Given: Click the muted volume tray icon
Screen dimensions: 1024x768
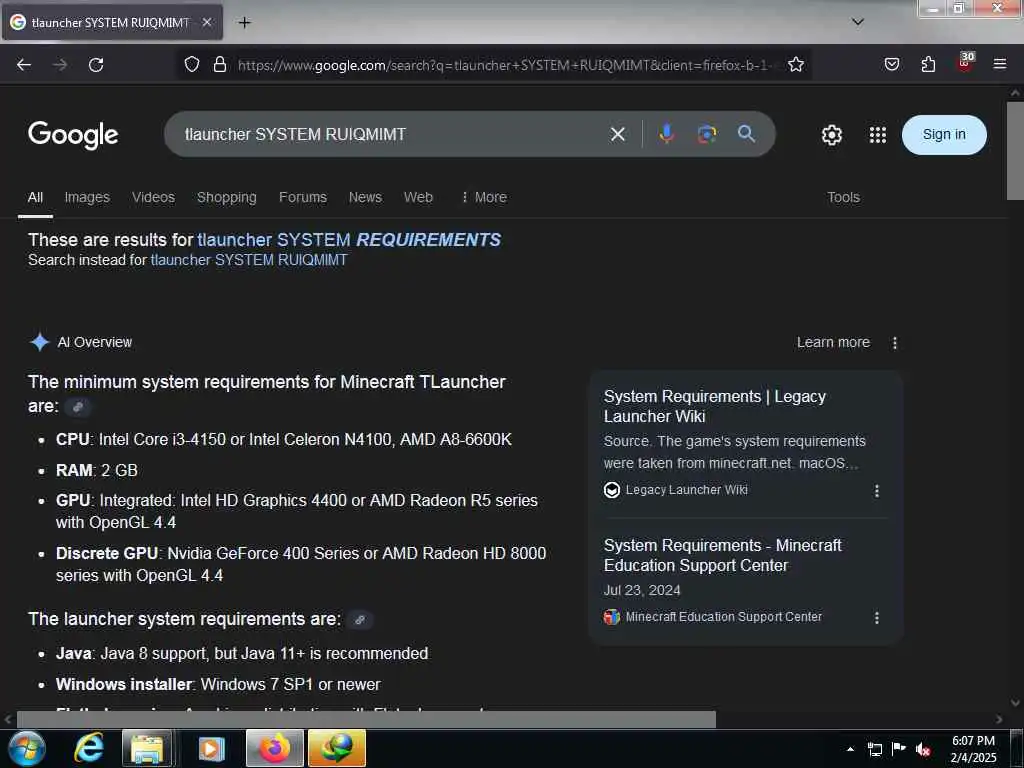Looking at the screenshot, I should pos(922,749).
